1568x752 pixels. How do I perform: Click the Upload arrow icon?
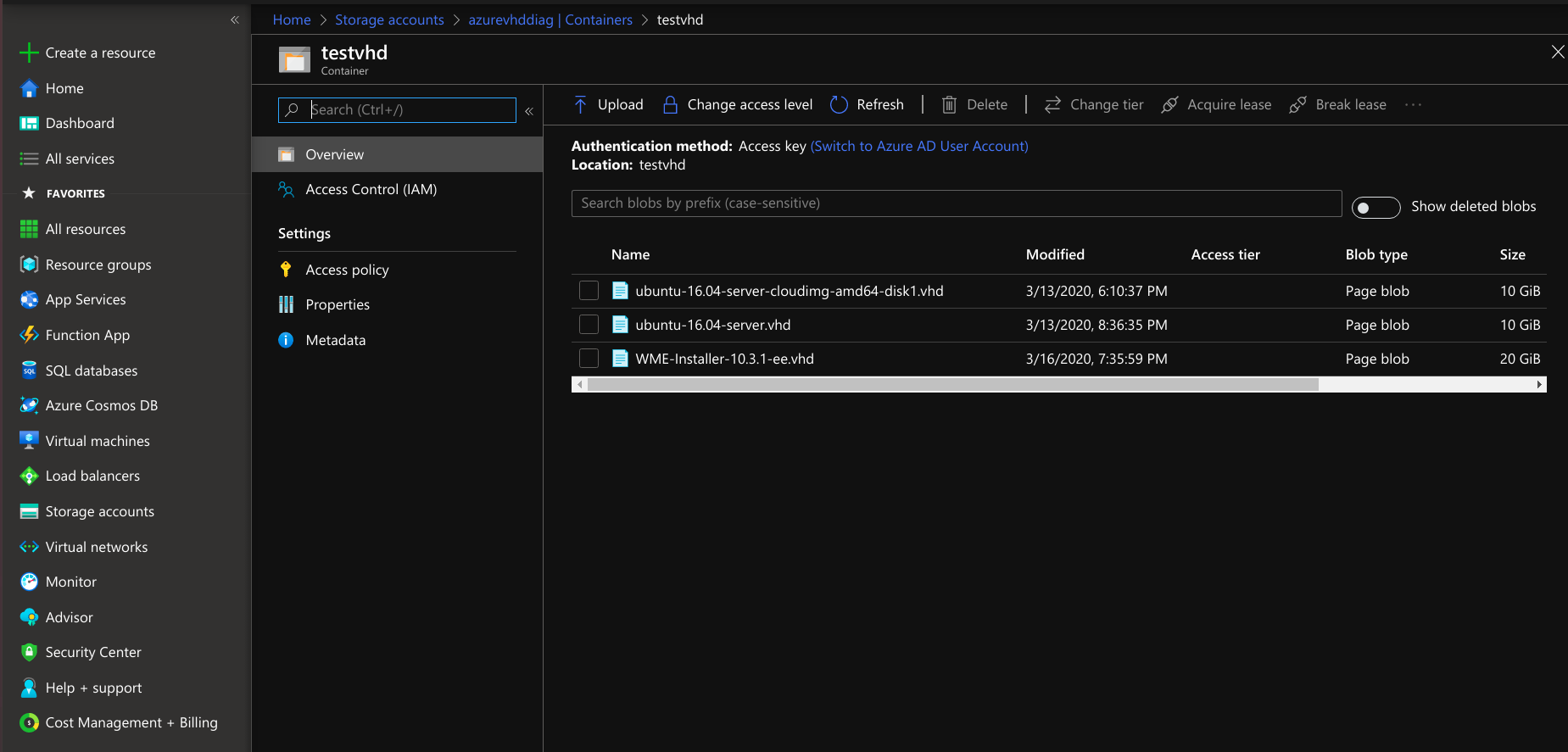(580, 105)
